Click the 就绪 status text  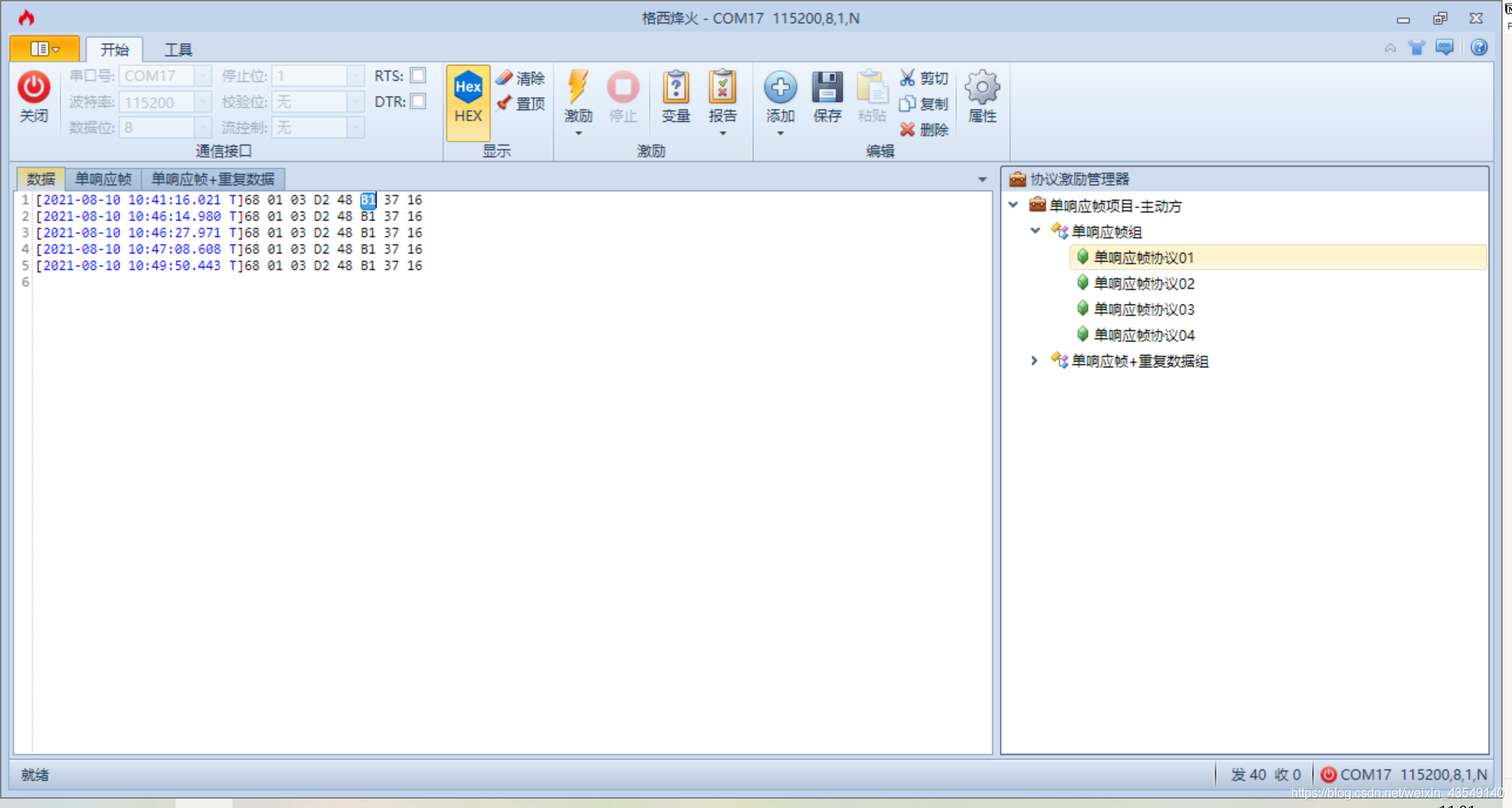(x=35, y=774)
